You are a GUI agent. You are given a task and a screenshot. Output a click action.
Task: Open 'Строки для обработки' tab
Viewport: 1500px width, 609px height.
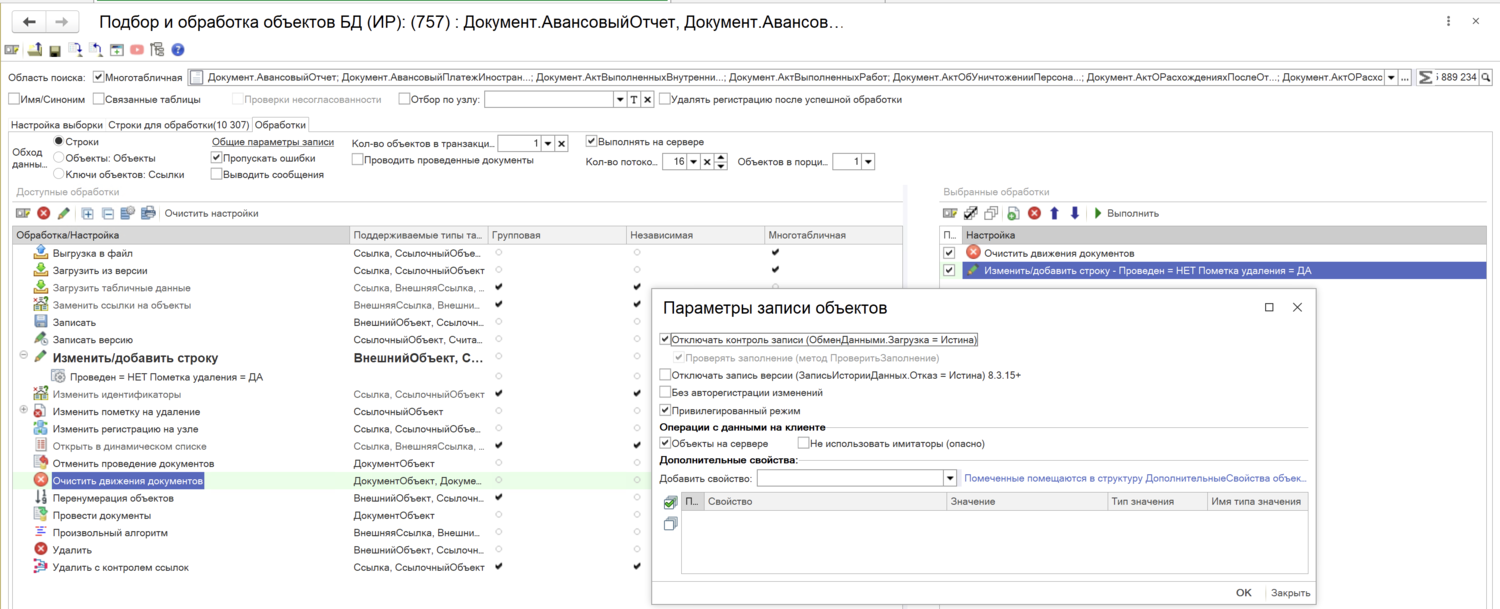178,125
